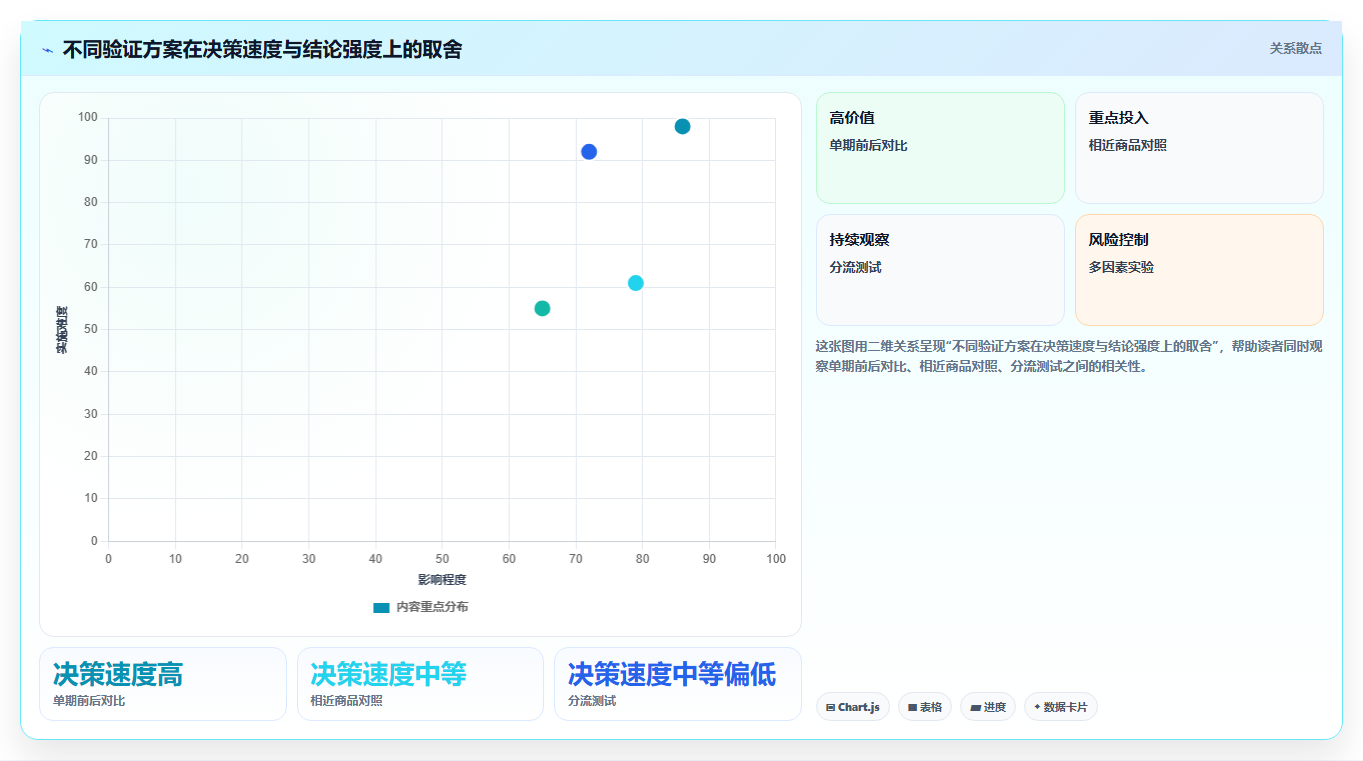Click the chart title 不同验证方案在决策速度与结论强度上的取舍
Image resolution: width=1363 pixels, height=761 pixels.
(262, 50)
